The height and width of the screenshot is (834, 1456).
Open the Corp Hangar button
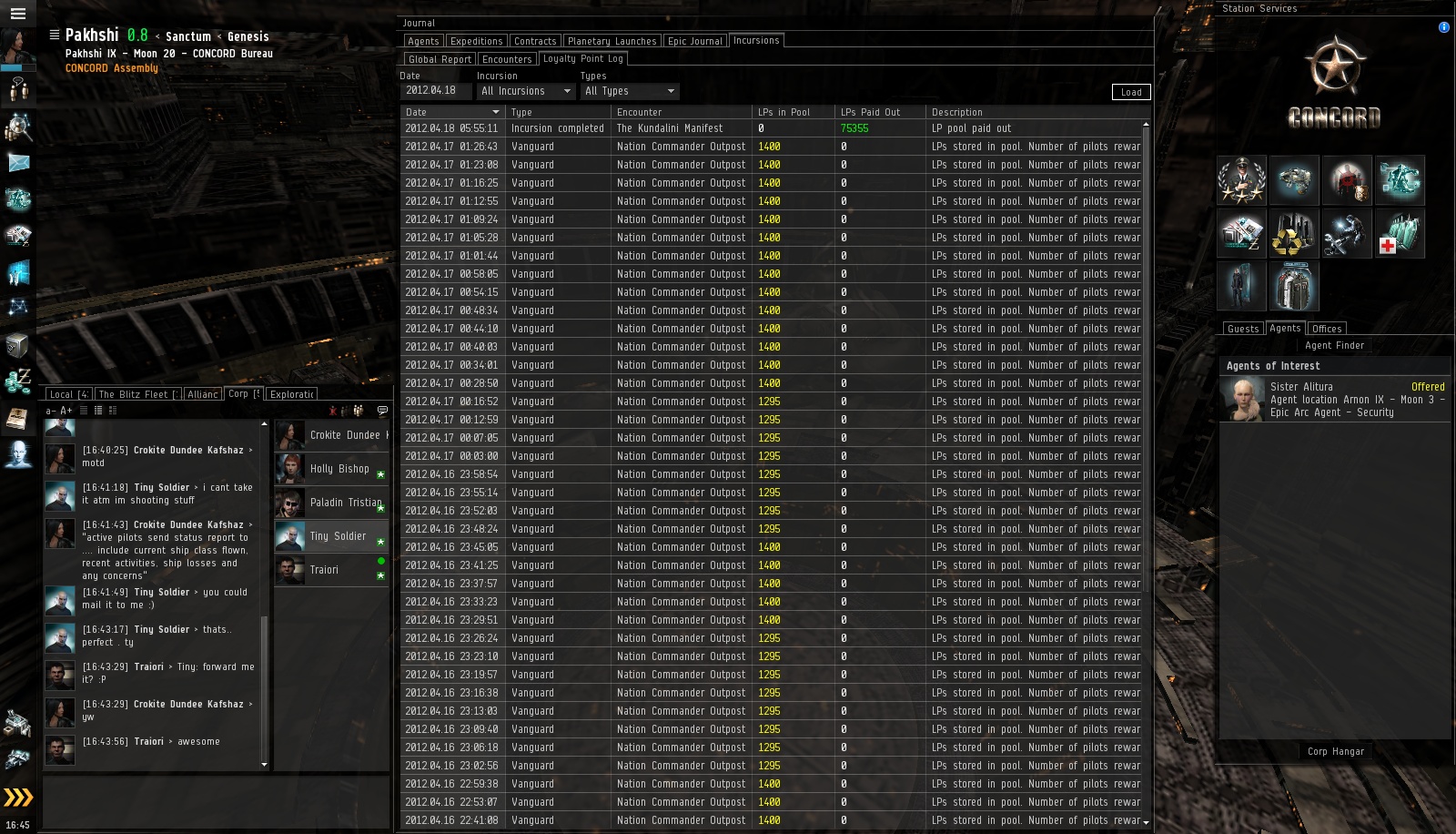(x=1336, y=751)
